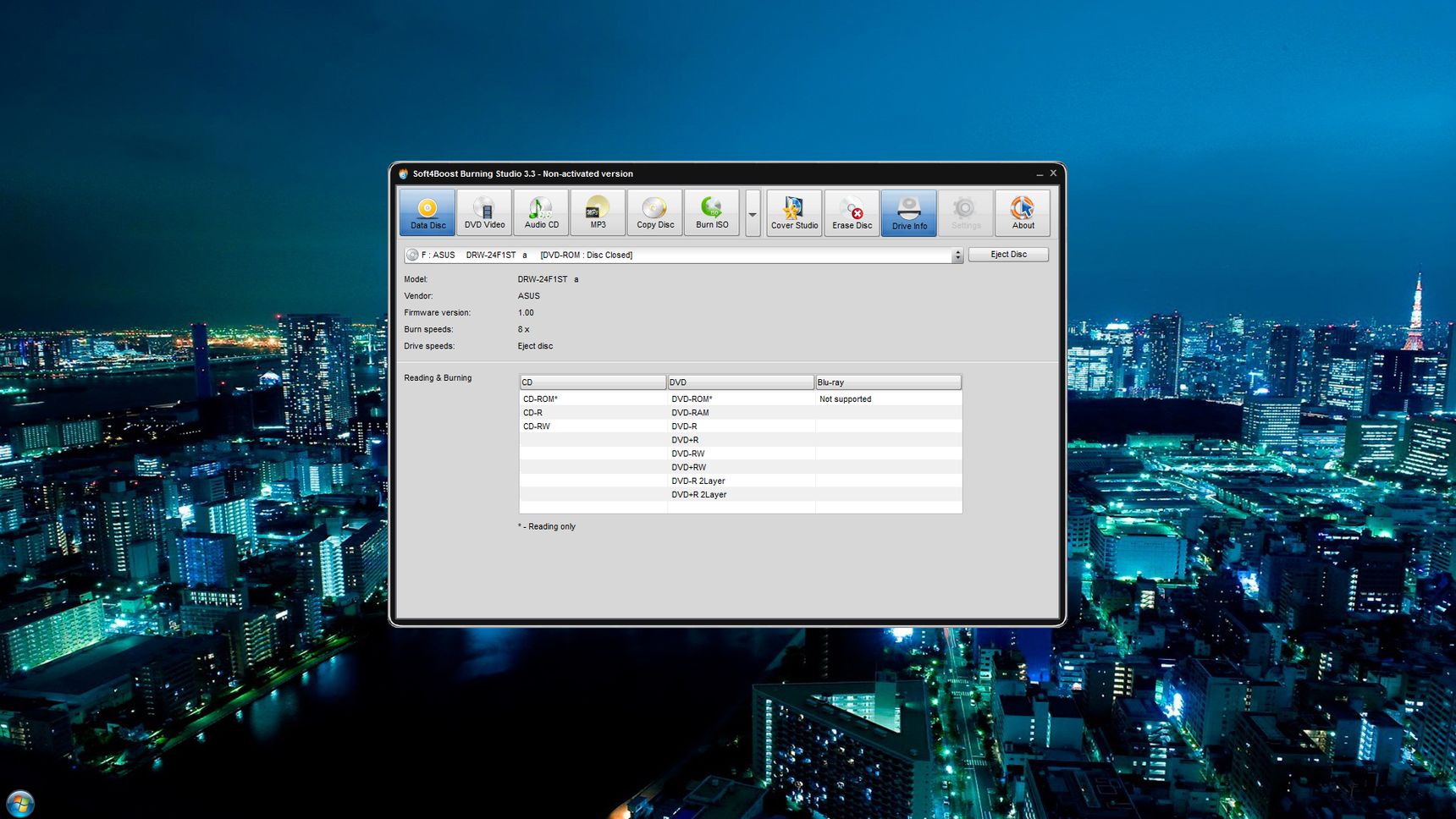This screenshot has width=1456, height=819.
Task: Open Cover Studio
Action: [x=794, y=212]
